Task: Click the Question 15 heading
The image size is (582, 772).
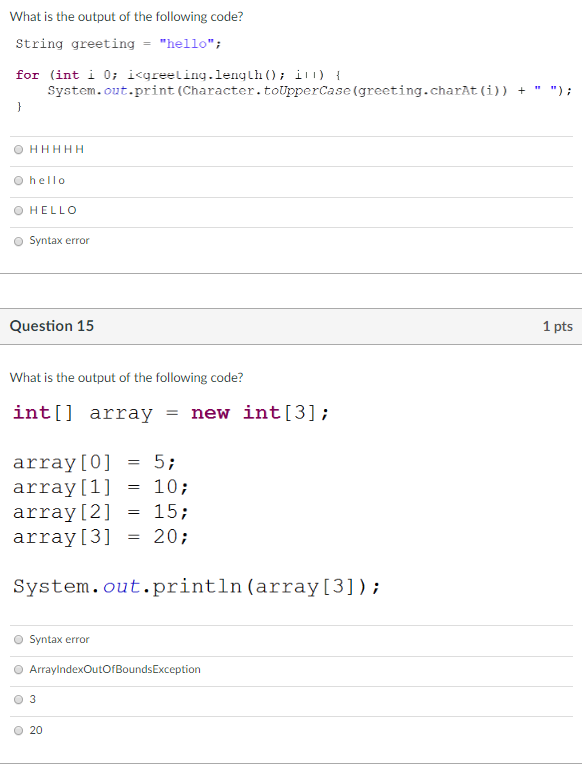Action: click(52, 326)
